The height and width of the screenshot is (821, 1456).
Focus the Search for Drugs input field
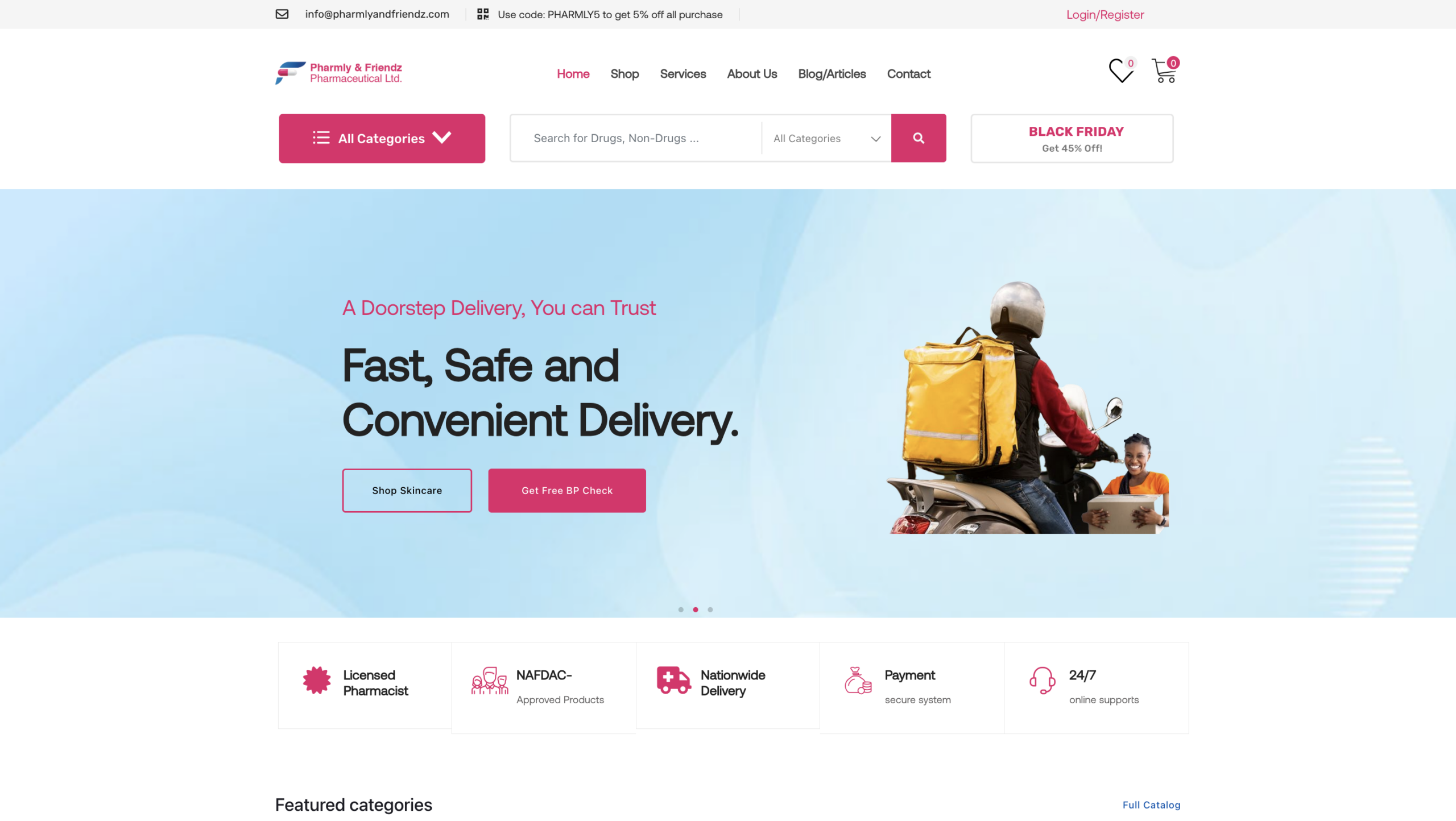coord(636,138)
